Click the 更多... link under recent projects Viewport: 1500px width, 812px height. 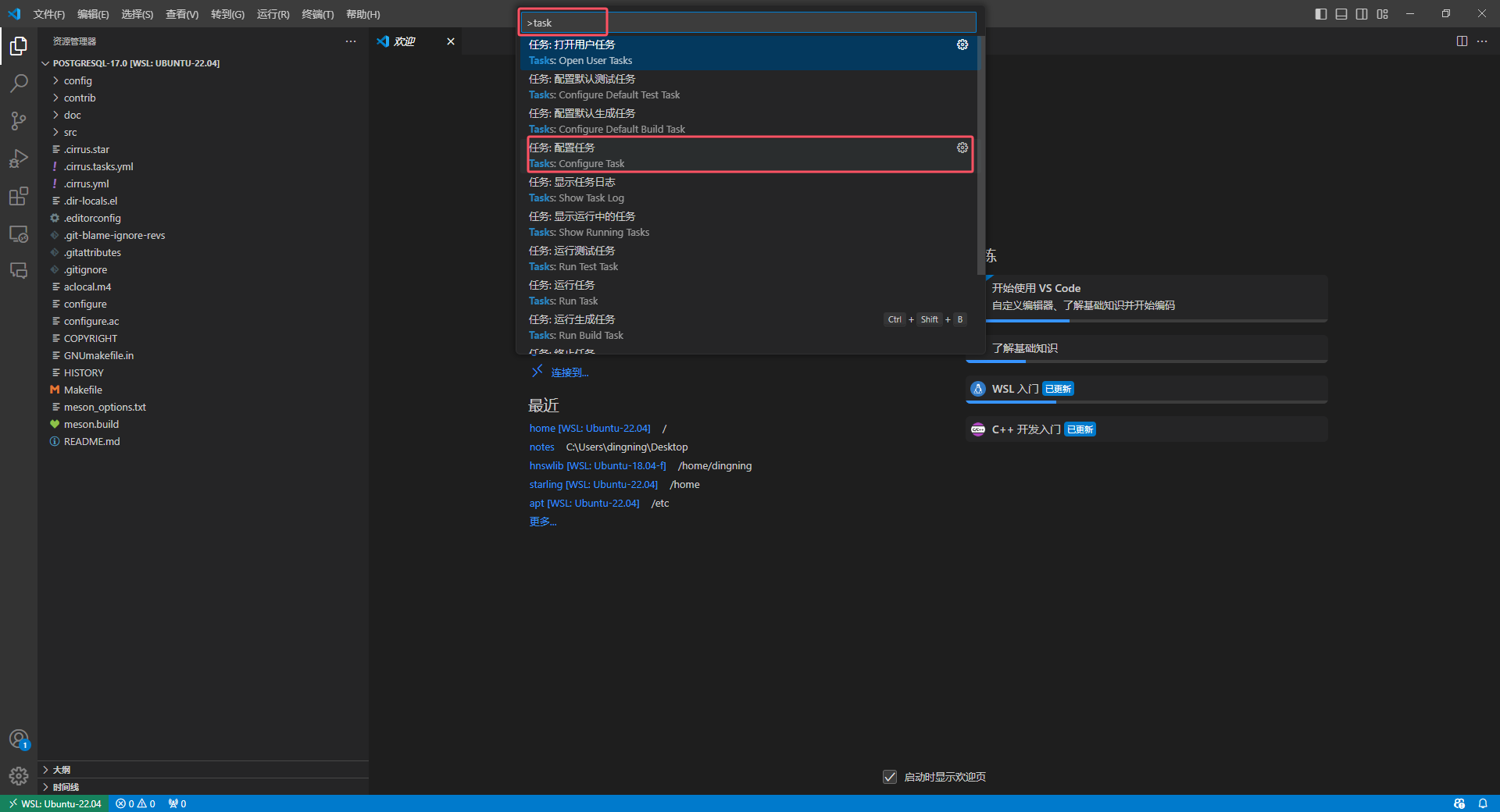point(542,521)
